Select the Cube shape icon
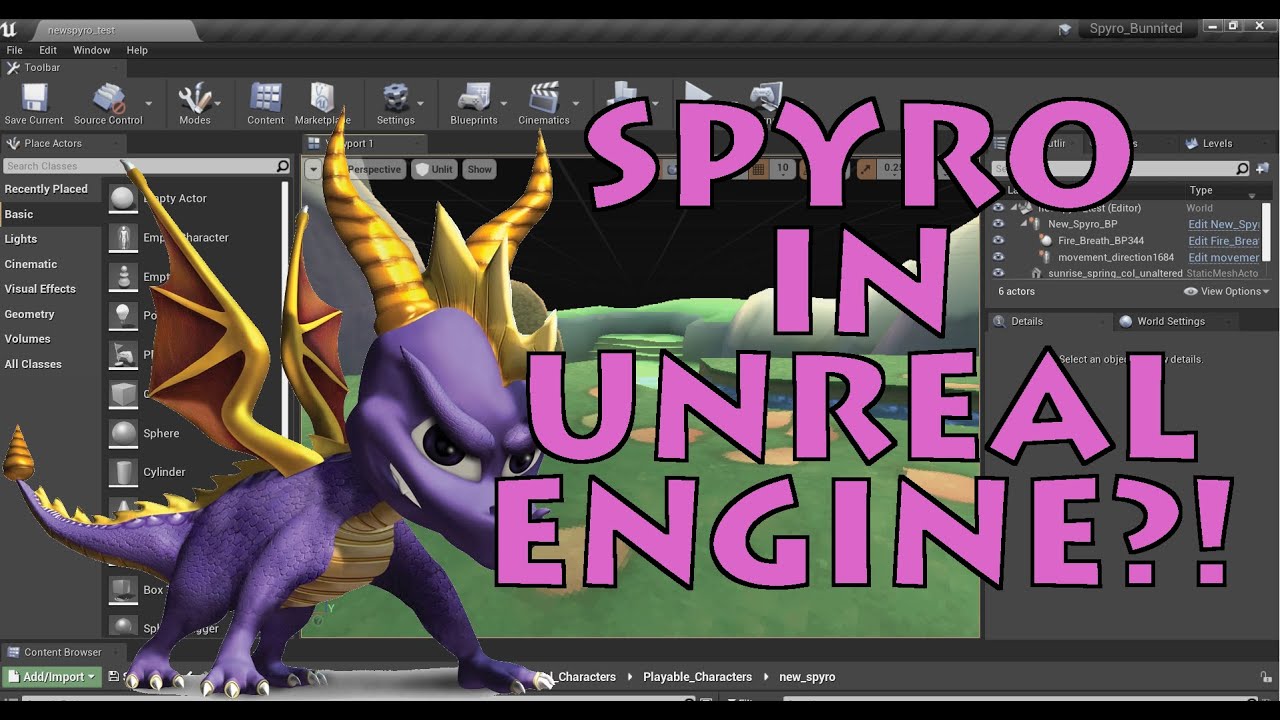 tap(123, 393)
